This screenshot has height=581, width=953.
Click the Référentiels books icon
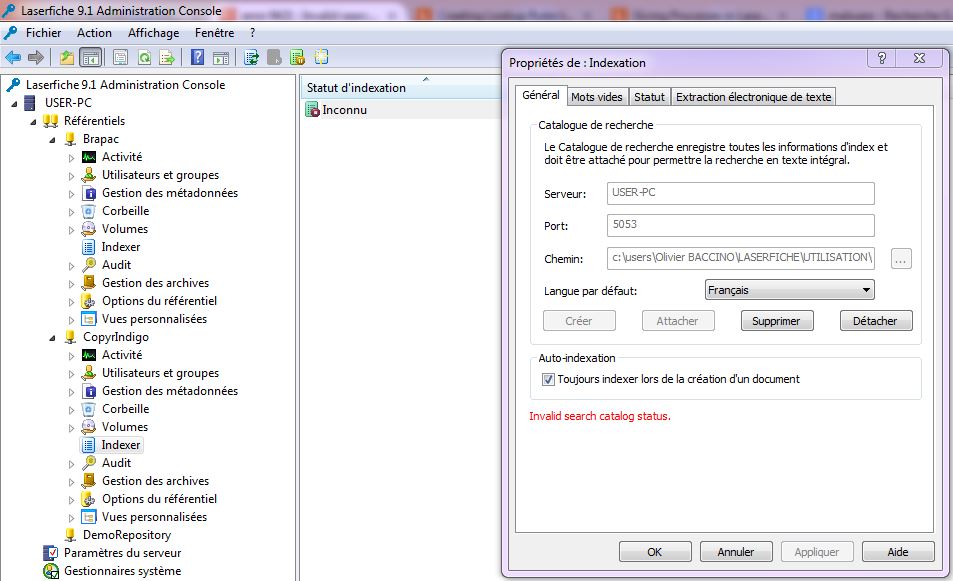coord(50,121)
